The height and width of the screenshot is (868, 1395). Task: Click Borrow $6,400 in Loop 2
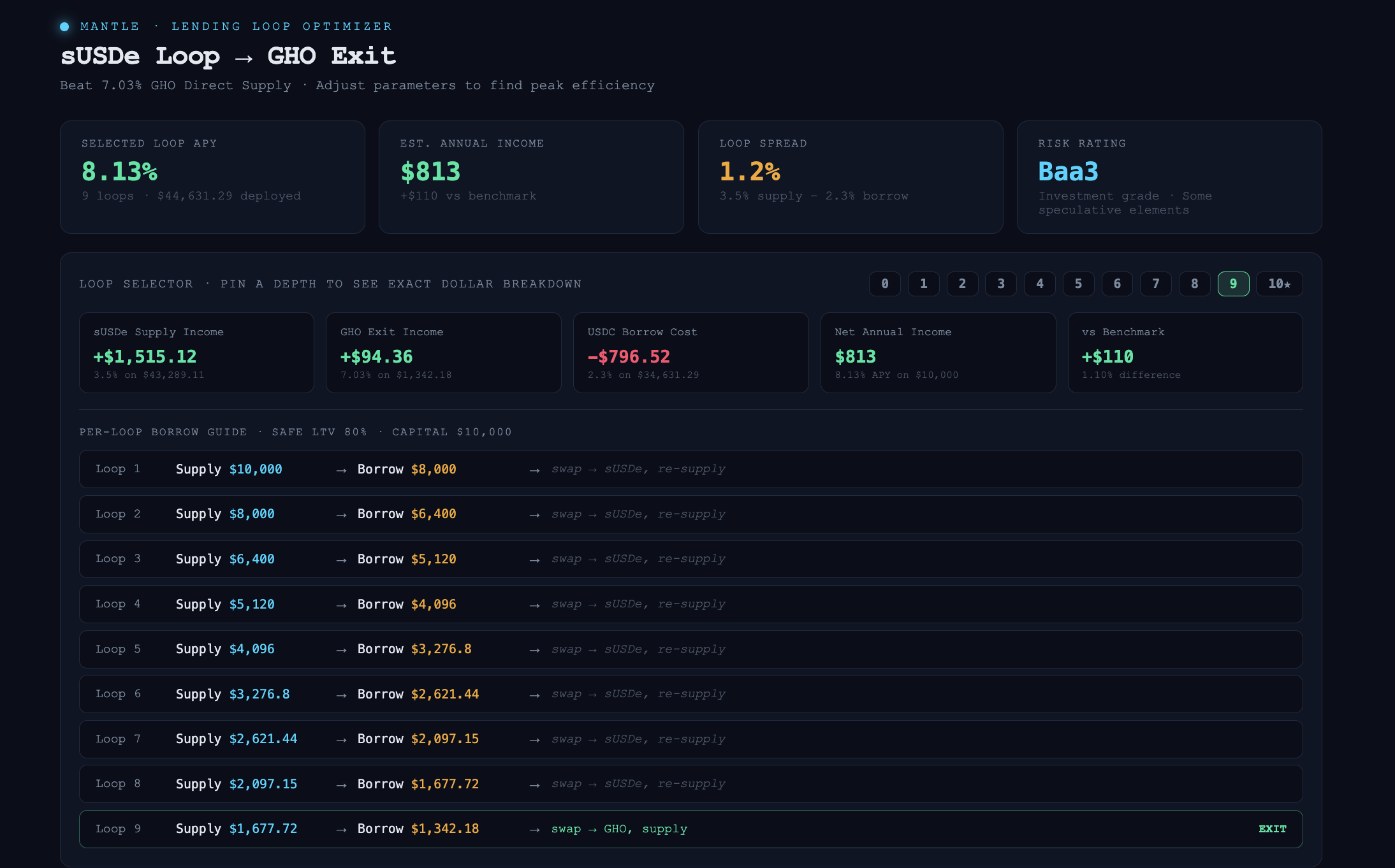(407, 514)
